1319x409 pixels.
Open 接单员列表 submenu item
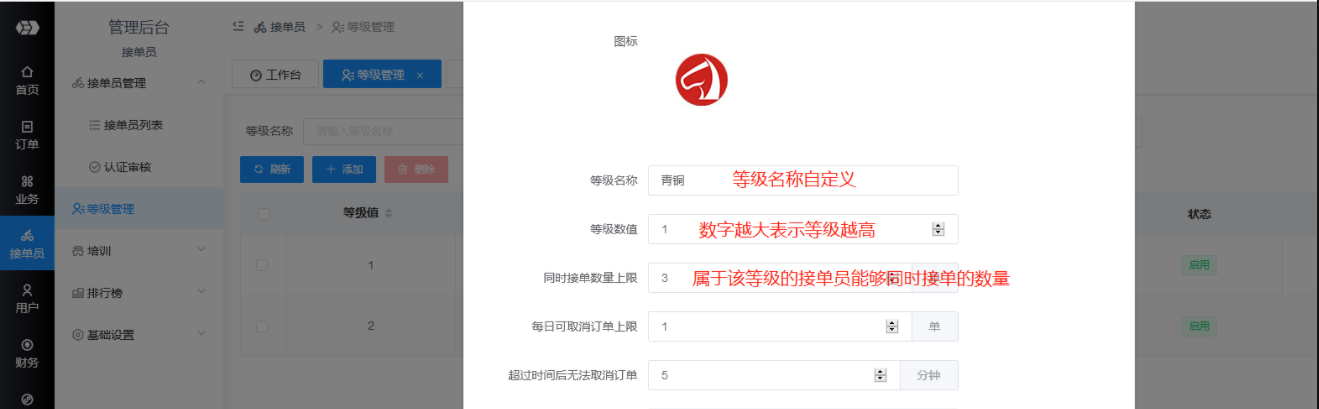tap(139, 125)
